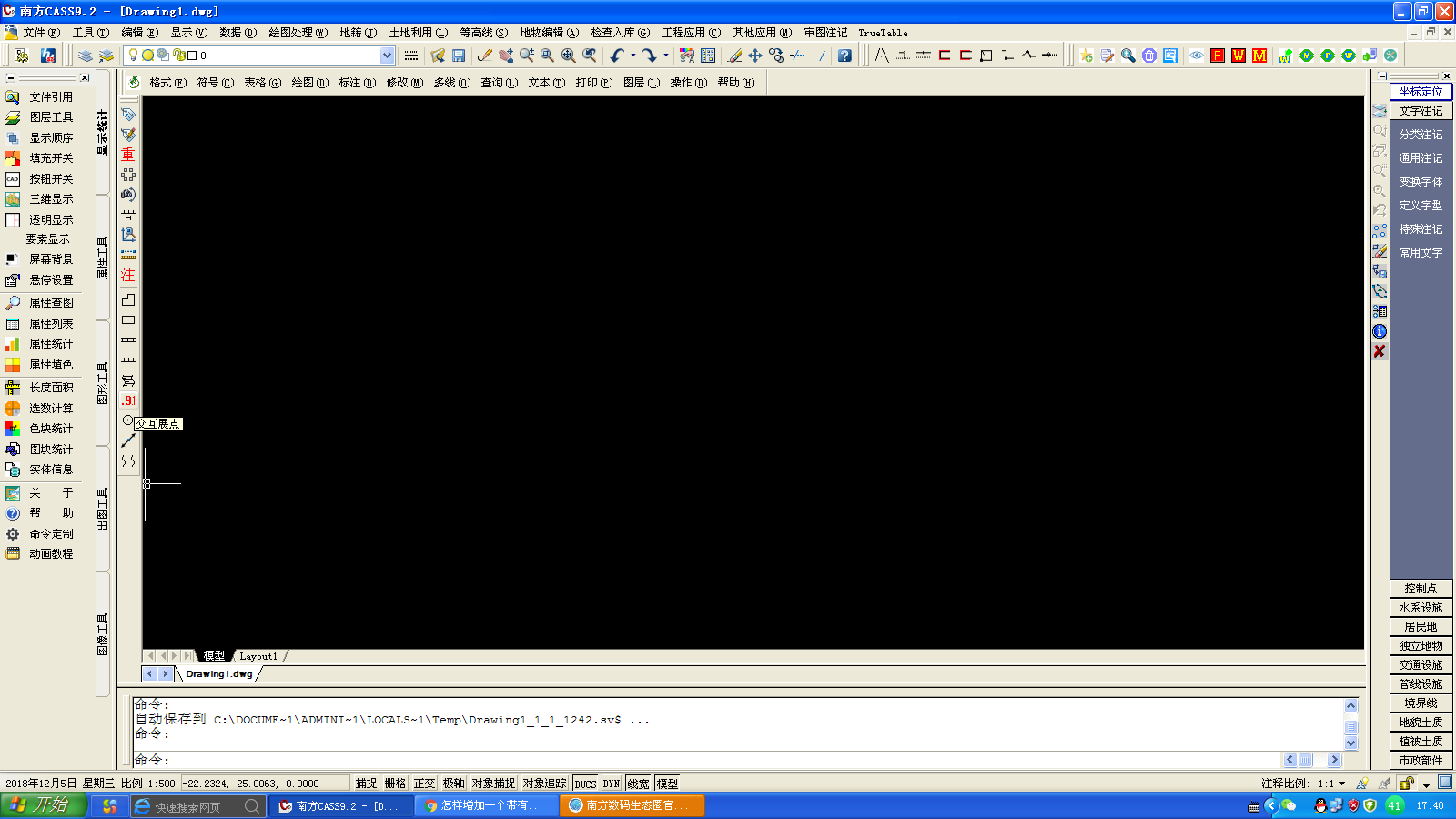Toggle 对象追踪 object tracking
The width and height of the screenshot is (1456, 819).
[x=544, y=784]
